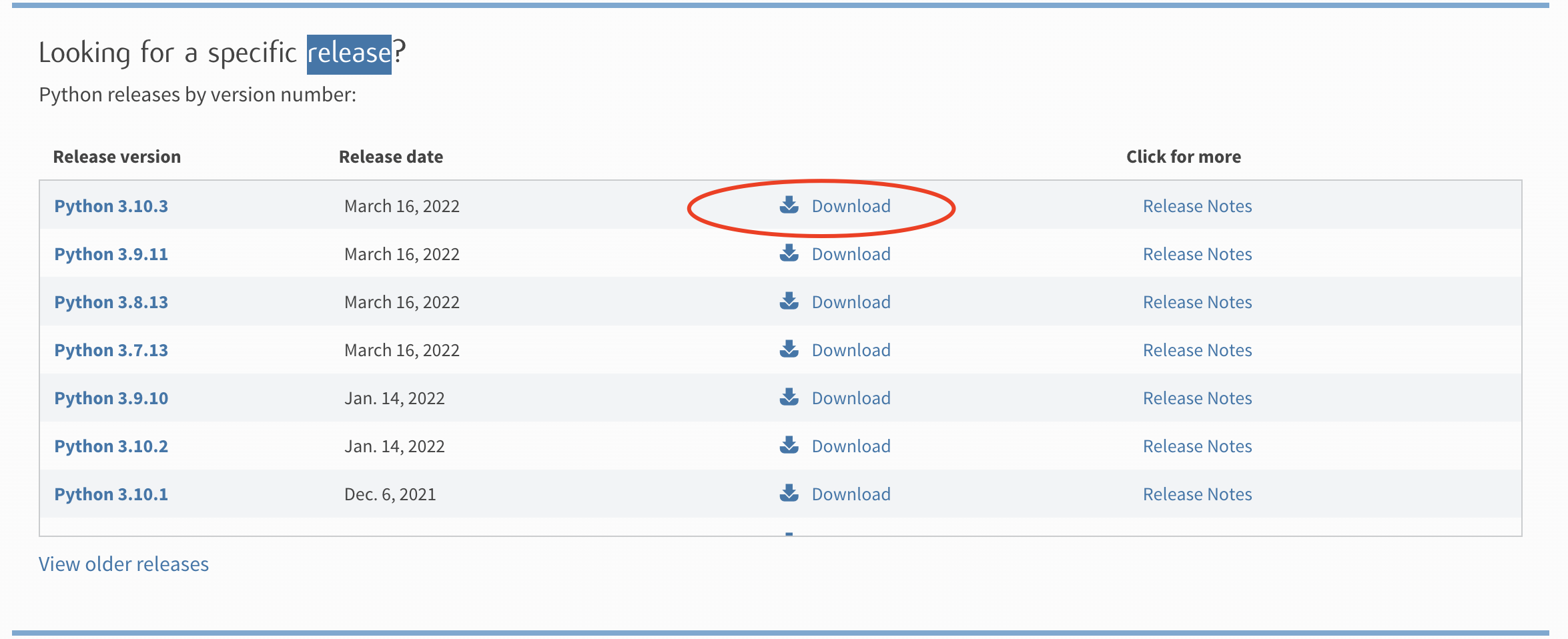This screenshot has width=1568, height=639.
Task: Click the March 16, 2022 date for Python 3.9.11
Action: [x=402, y=254]
